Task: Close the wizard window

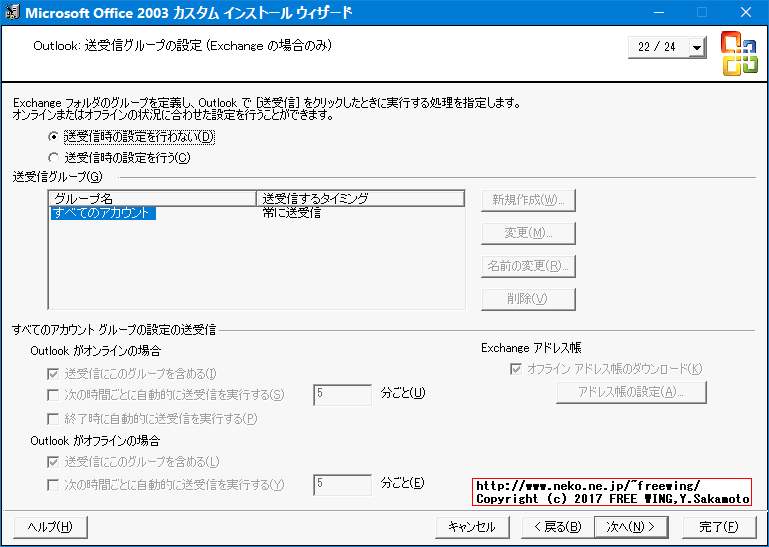Action: pos(746,12)
